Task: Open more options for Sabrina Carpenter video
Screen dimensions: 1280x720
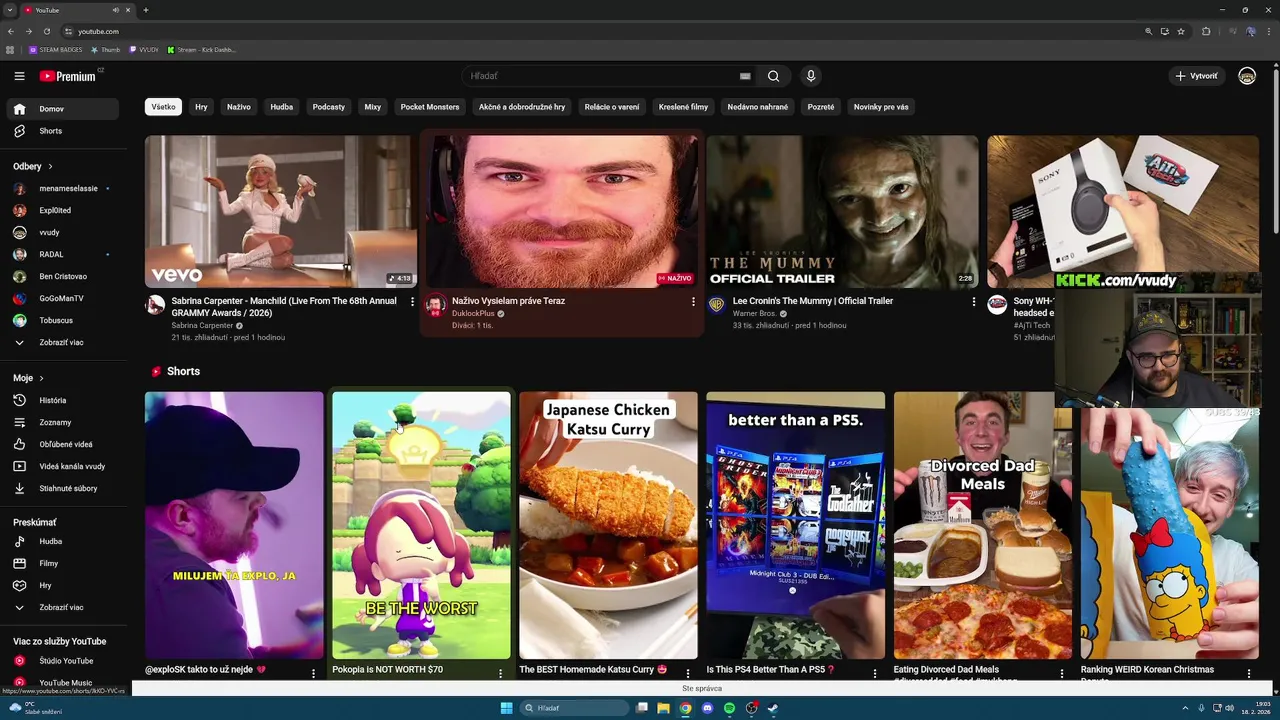Action: click(412, 302)
